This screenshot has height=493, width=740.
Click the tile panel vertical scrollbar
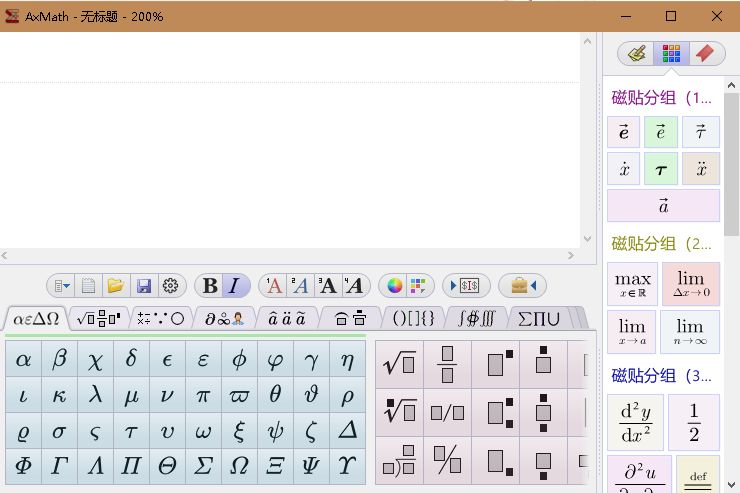tap(731, 165)
